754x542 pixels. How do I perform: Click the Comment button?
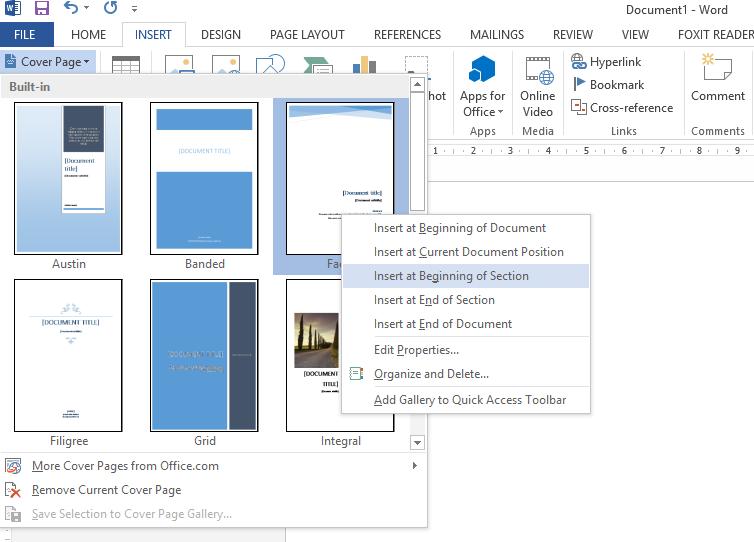tap(717, 78)
